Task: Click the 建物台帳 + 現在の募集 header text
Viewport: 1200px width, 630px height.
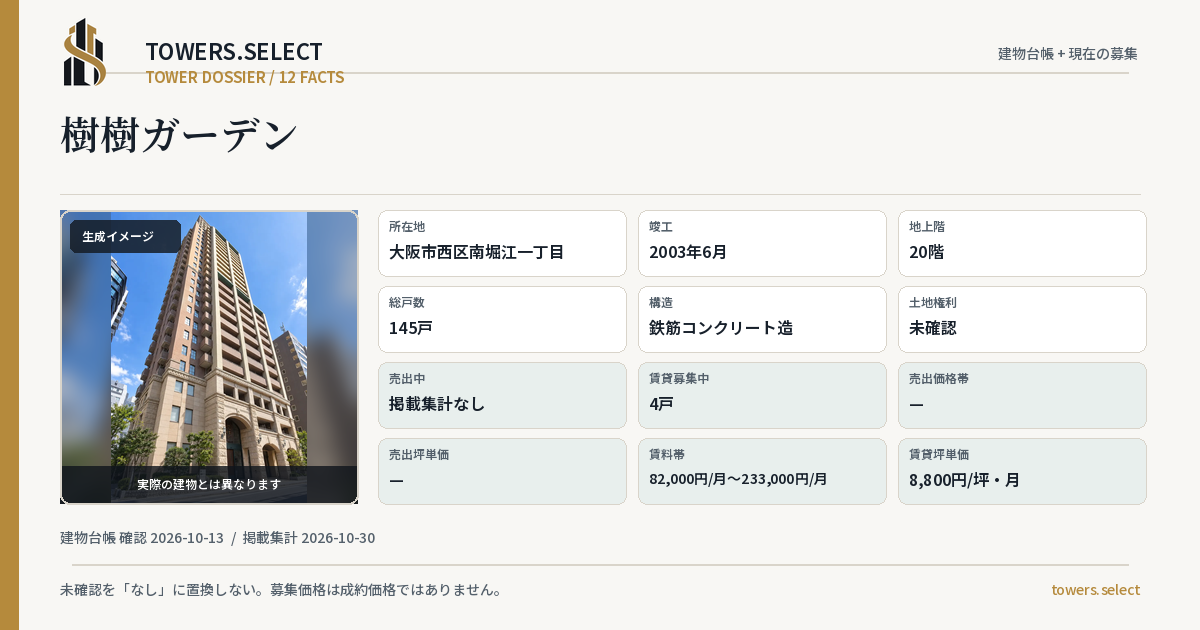Action: click(x=1068, y=53)
